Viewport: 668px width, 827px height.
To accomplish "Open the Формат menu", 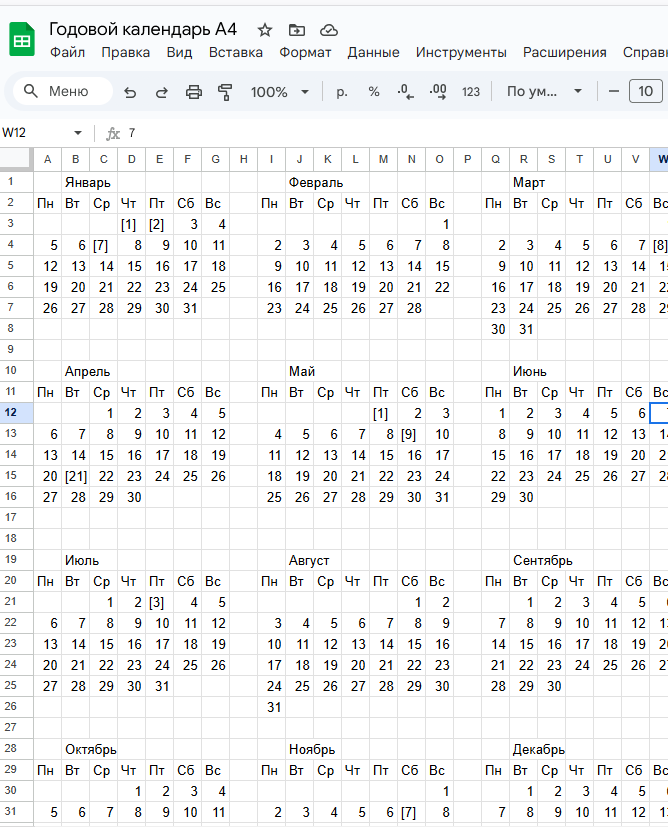I will (305, 52).
